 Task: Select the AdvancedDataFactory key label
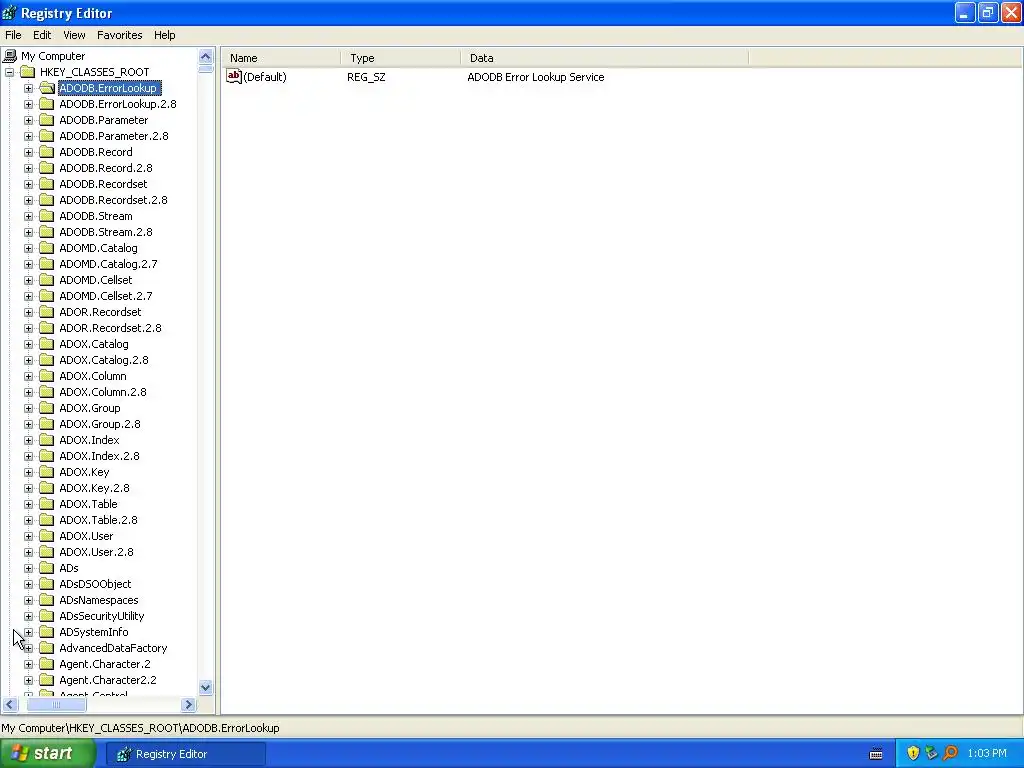tap(113, 648)
